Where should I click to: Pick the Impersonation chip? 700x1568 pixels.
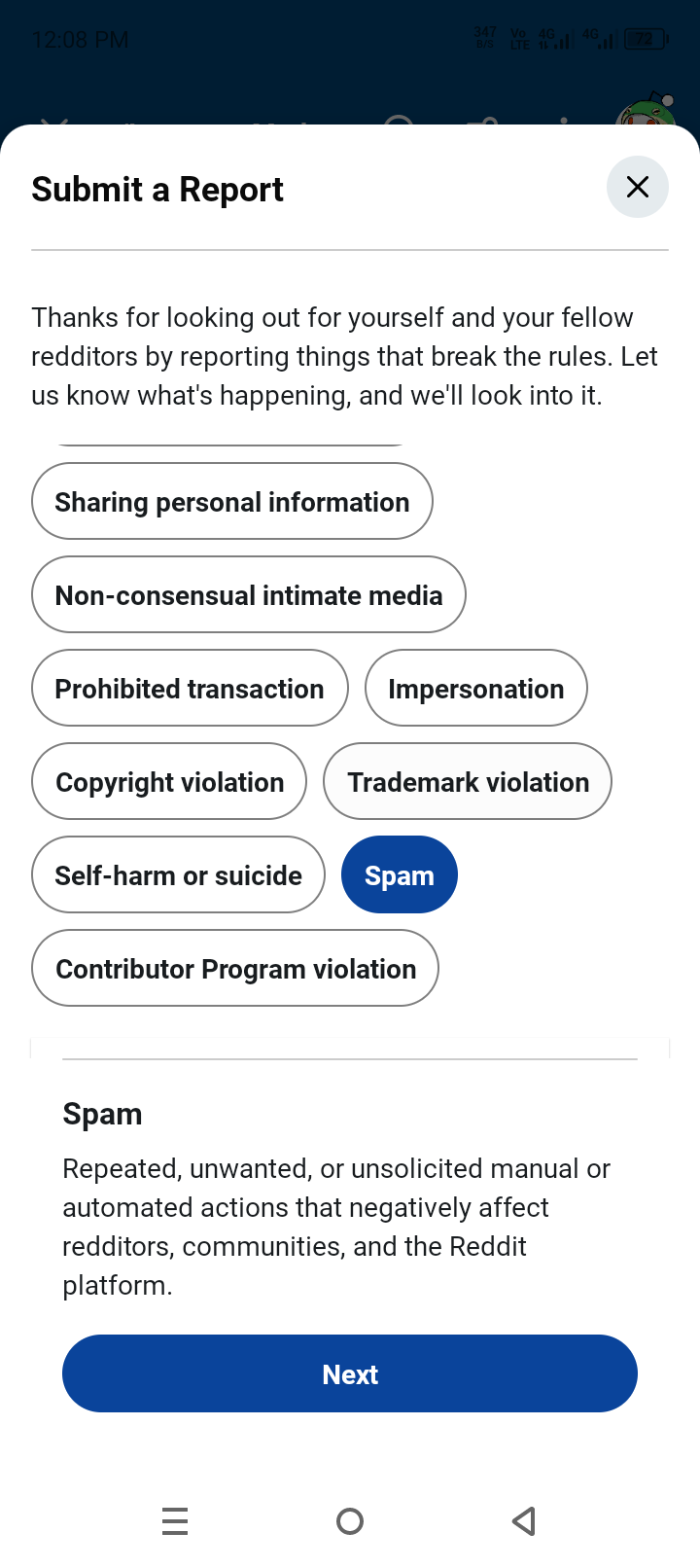point(476,689)
